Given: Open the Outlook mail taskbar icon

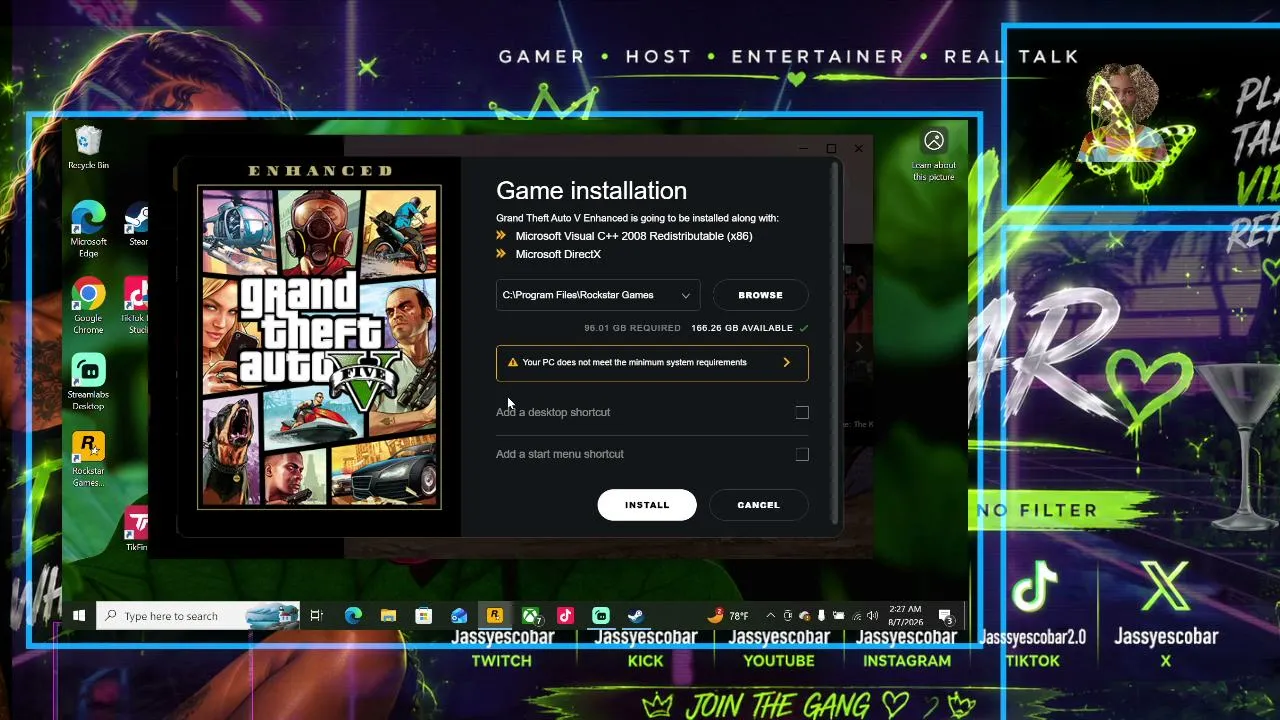Looking at the screenshot, I should pos(459,616).
